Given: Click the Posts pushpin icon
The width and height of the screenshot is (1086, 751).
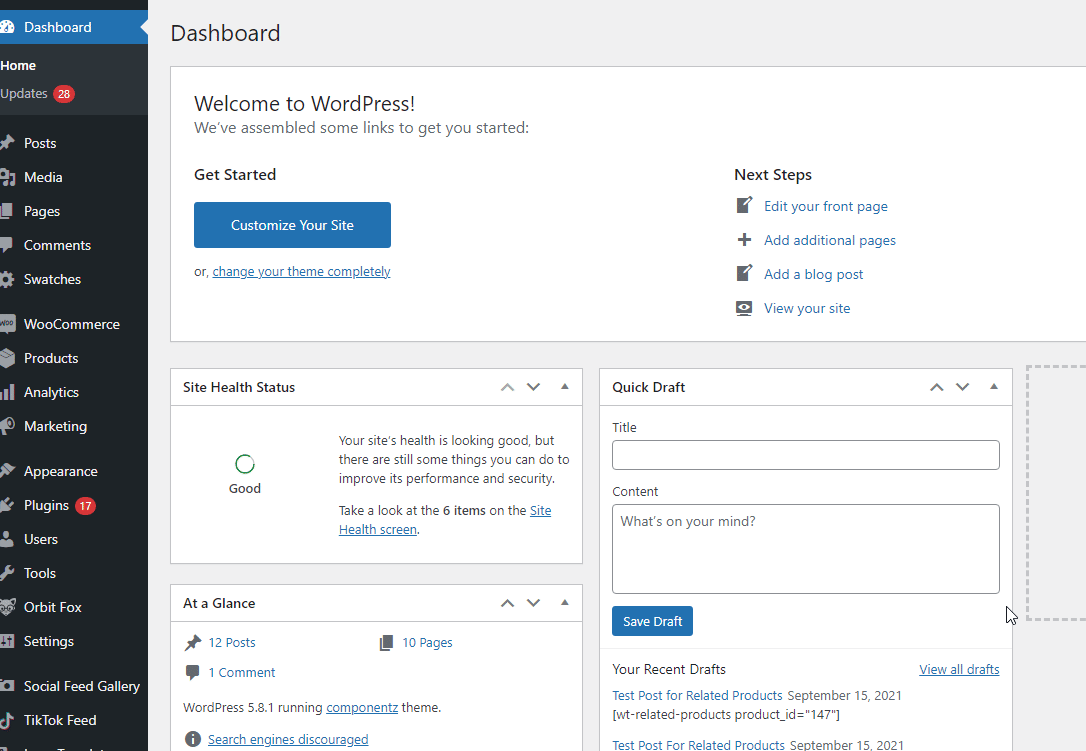Looking at the screenshot, I should coord(7,143).
